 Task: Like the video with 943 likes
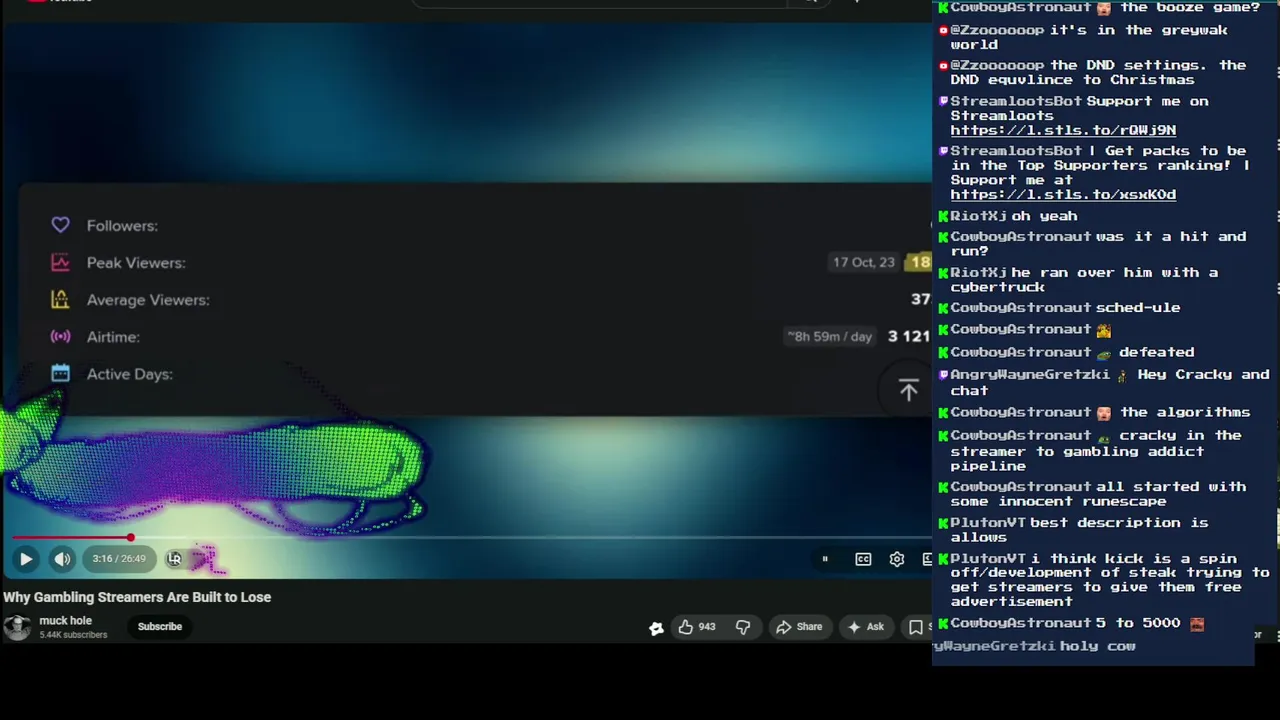(x=697, y=627)
